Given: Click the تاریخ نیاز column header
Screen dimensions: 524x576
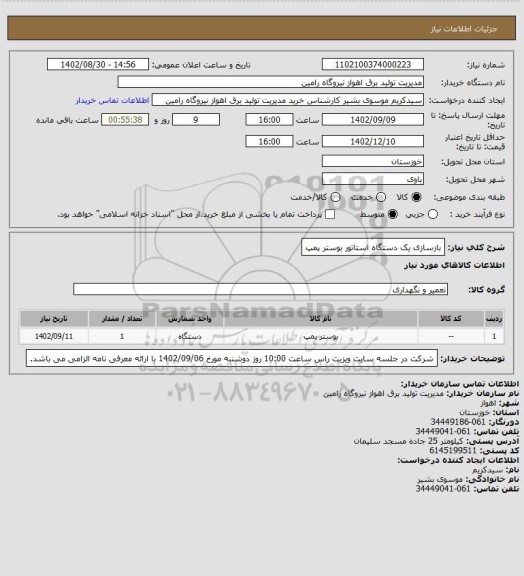Looking at the screenshot, I should (54, 319).
